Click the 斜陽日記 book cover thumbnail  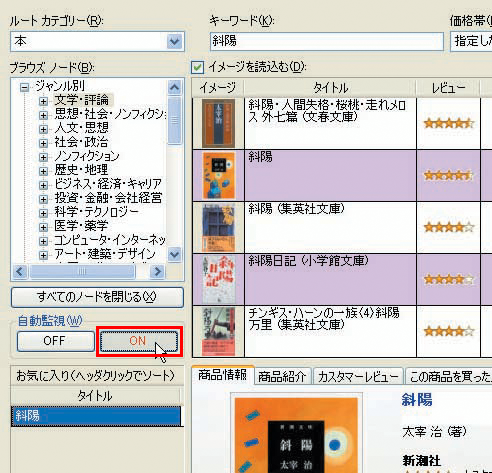pos(219,279)
